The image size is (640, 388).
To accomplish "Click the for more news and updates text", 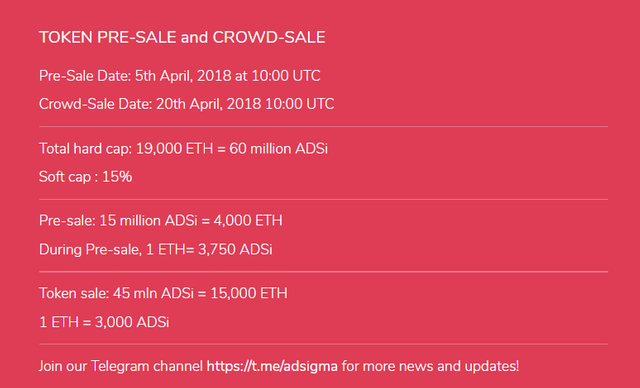I will click(430, 366).
